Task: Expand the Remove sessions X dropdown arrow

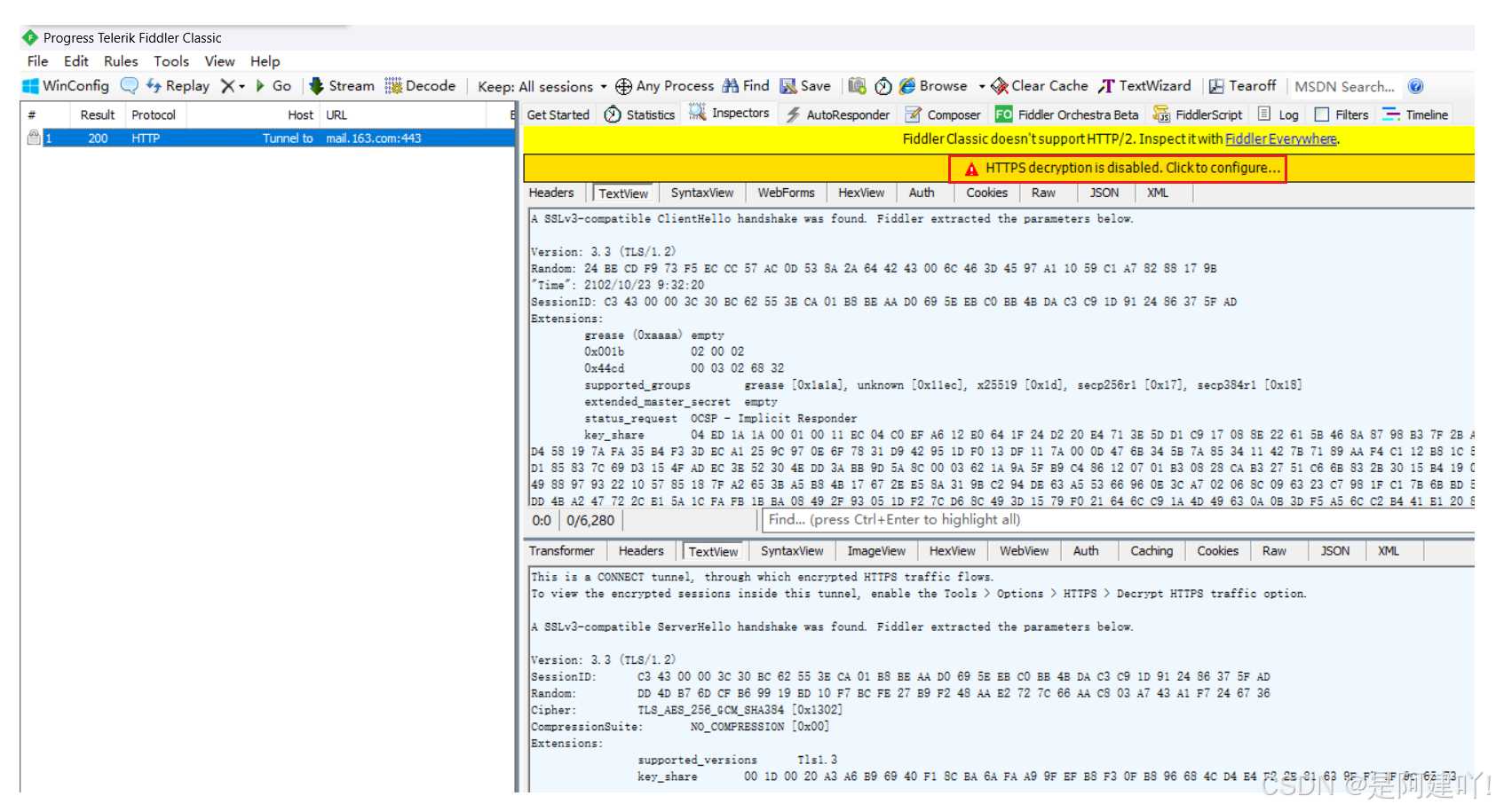Action: point(241,87)
